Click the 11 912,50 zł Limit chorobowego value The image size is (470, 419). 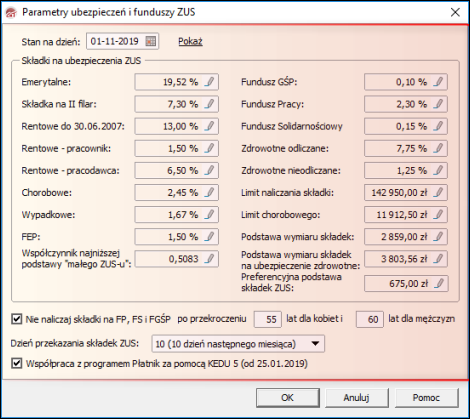[x=402, y=215]
